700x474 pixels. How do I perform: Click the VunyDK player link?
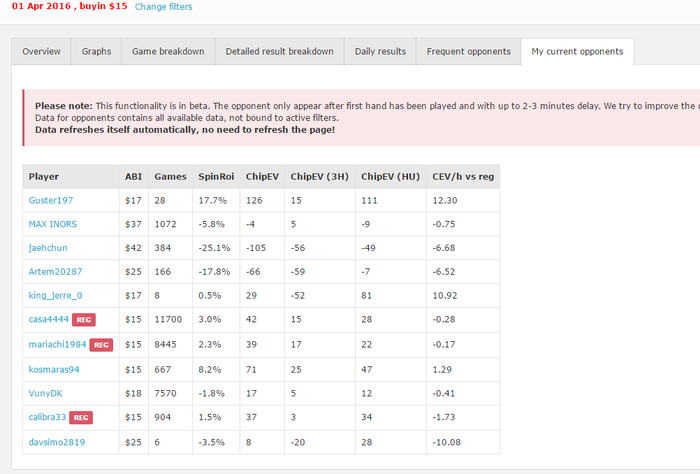pos(46,393)
